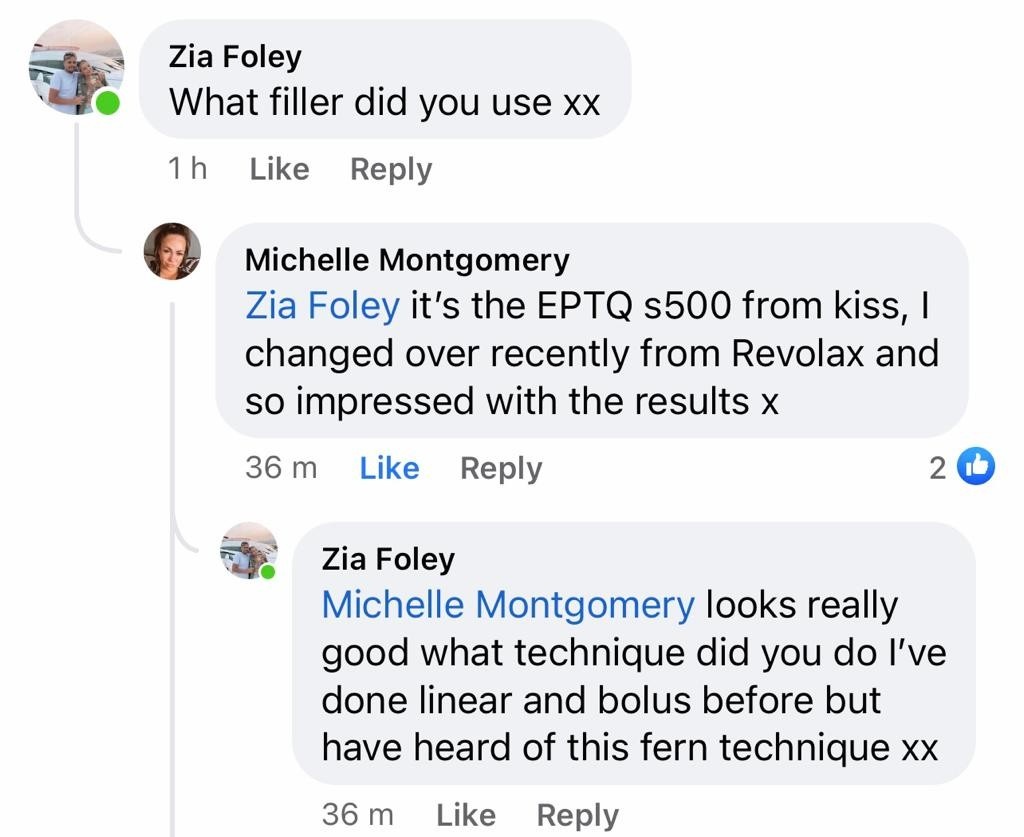Click the blue thumbs-up reaction icon
Viewport: 1024px width, 837px height.
coord(976,466)
